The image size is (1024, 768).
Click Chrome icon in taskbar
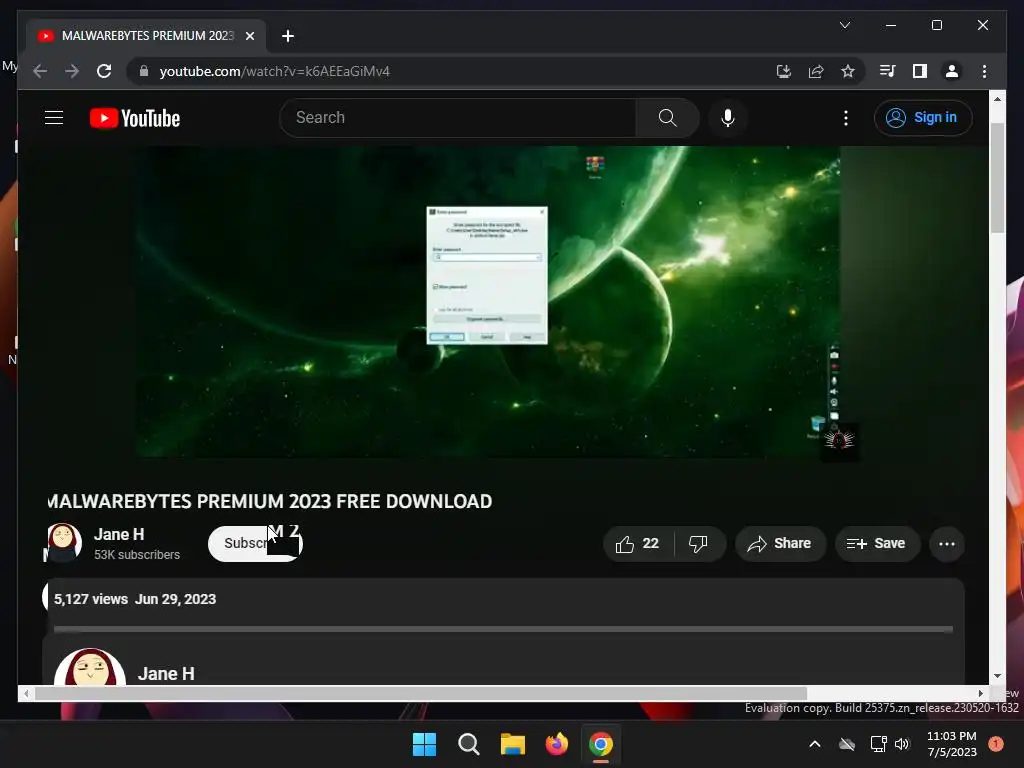coord(601,744)
